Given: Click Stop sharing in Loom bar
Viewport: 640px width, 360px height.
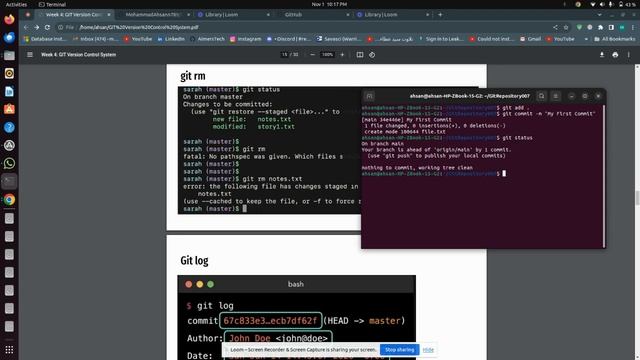Looking at the screenshot, I should click(x=399, y=350).
